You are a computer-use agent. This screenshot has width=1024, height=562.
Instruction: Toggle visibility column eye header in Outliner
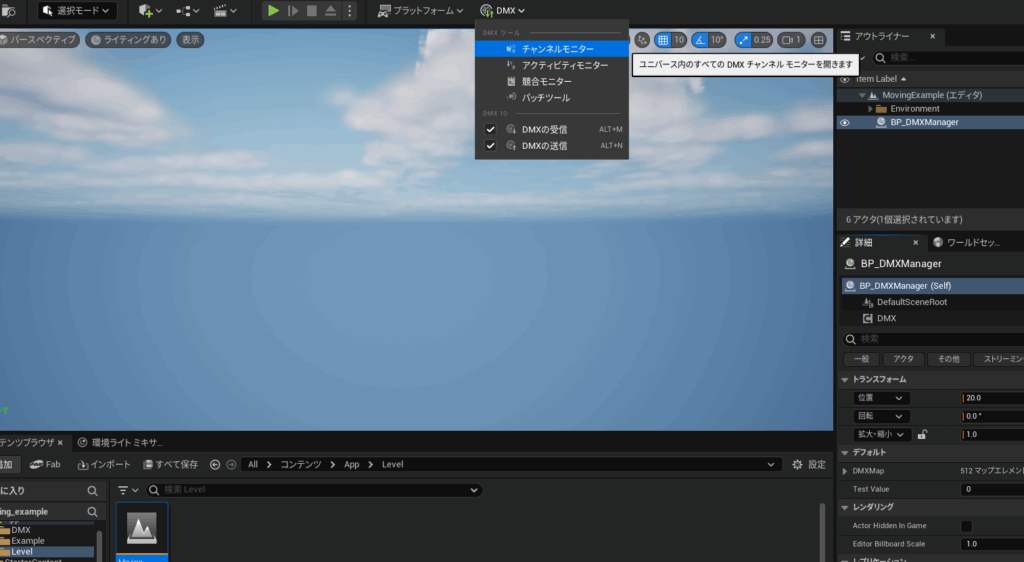pos(845,79)
